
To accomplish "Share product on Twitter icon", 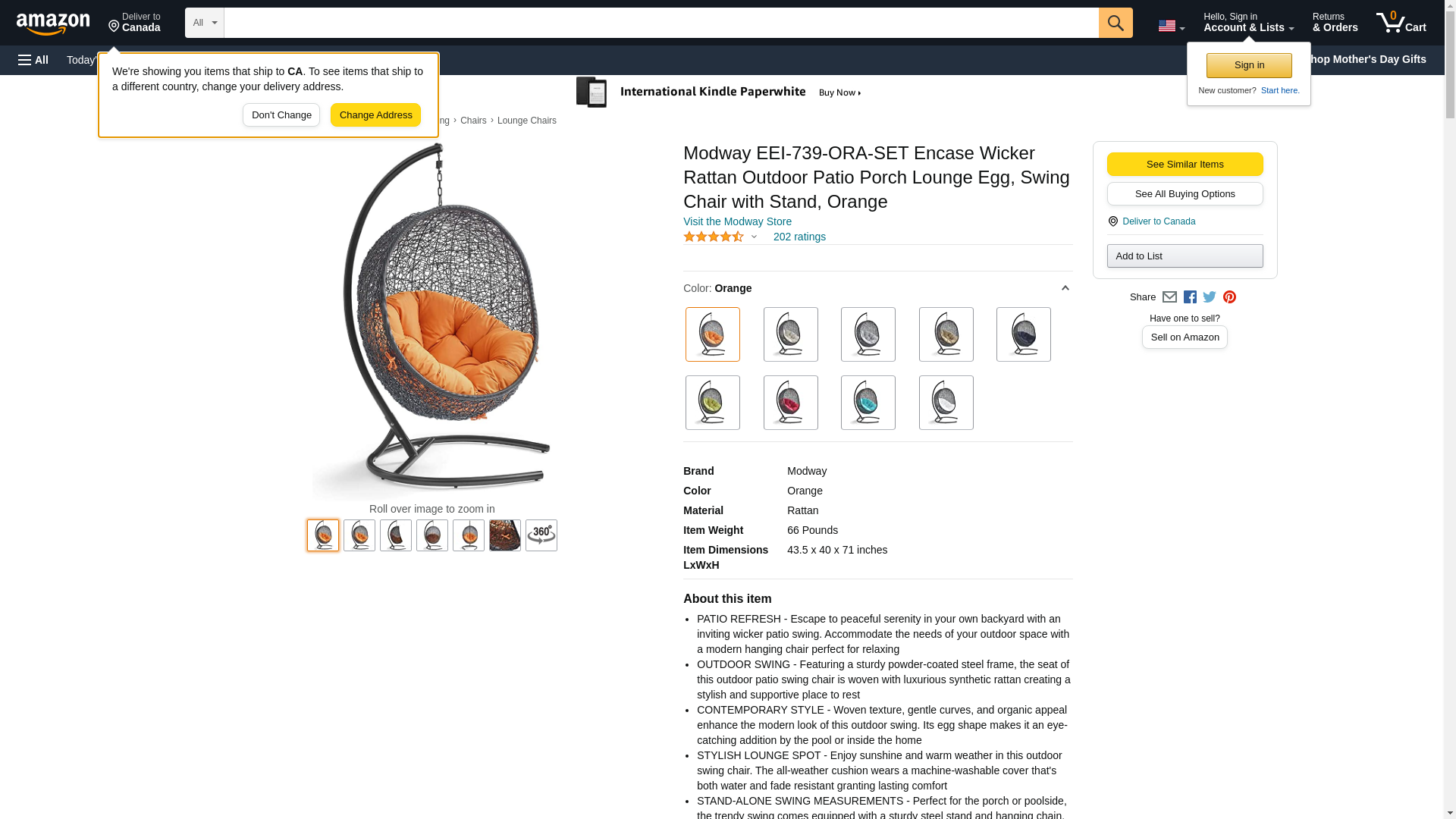I will [1210, 297].
